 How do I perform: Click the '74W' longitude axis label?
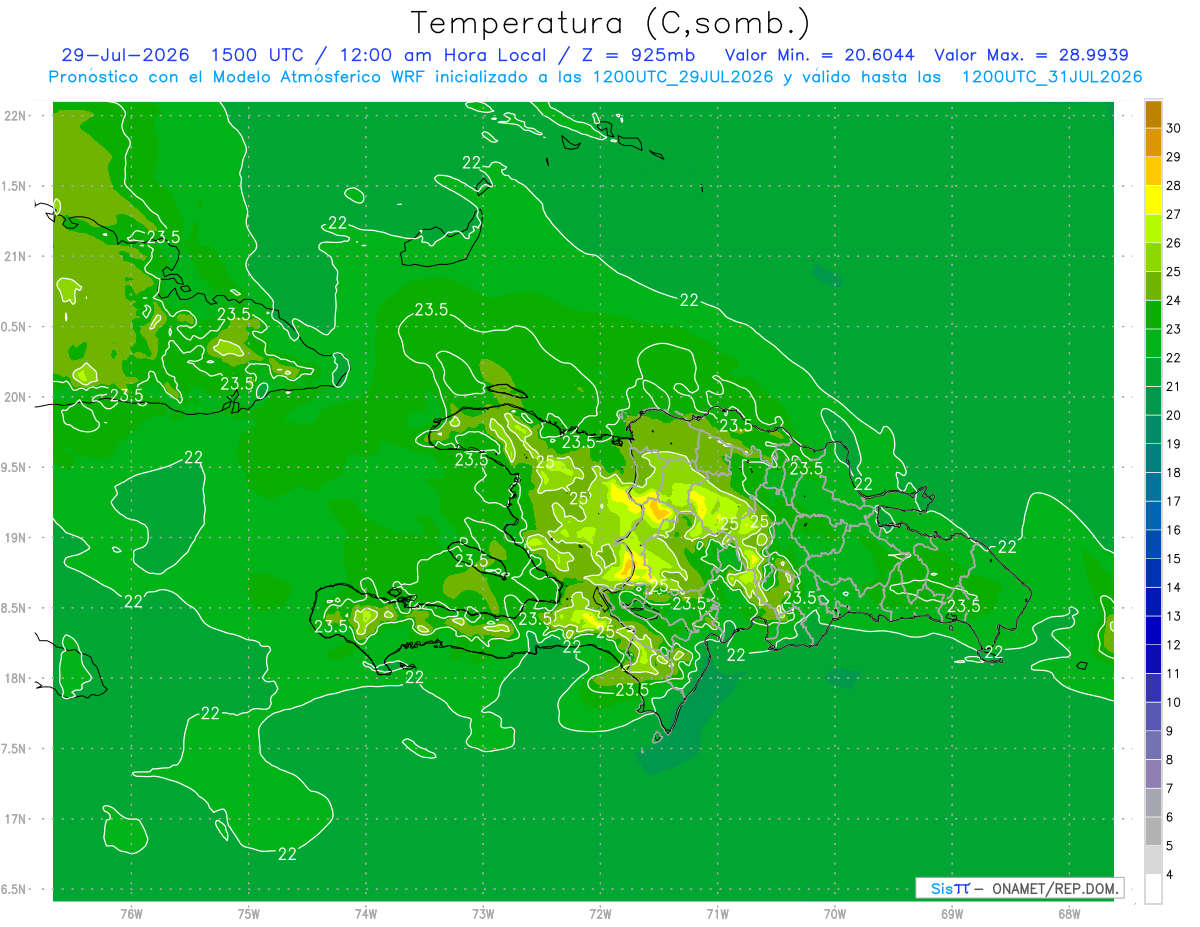pyautogui.click(x=365, y=914)
